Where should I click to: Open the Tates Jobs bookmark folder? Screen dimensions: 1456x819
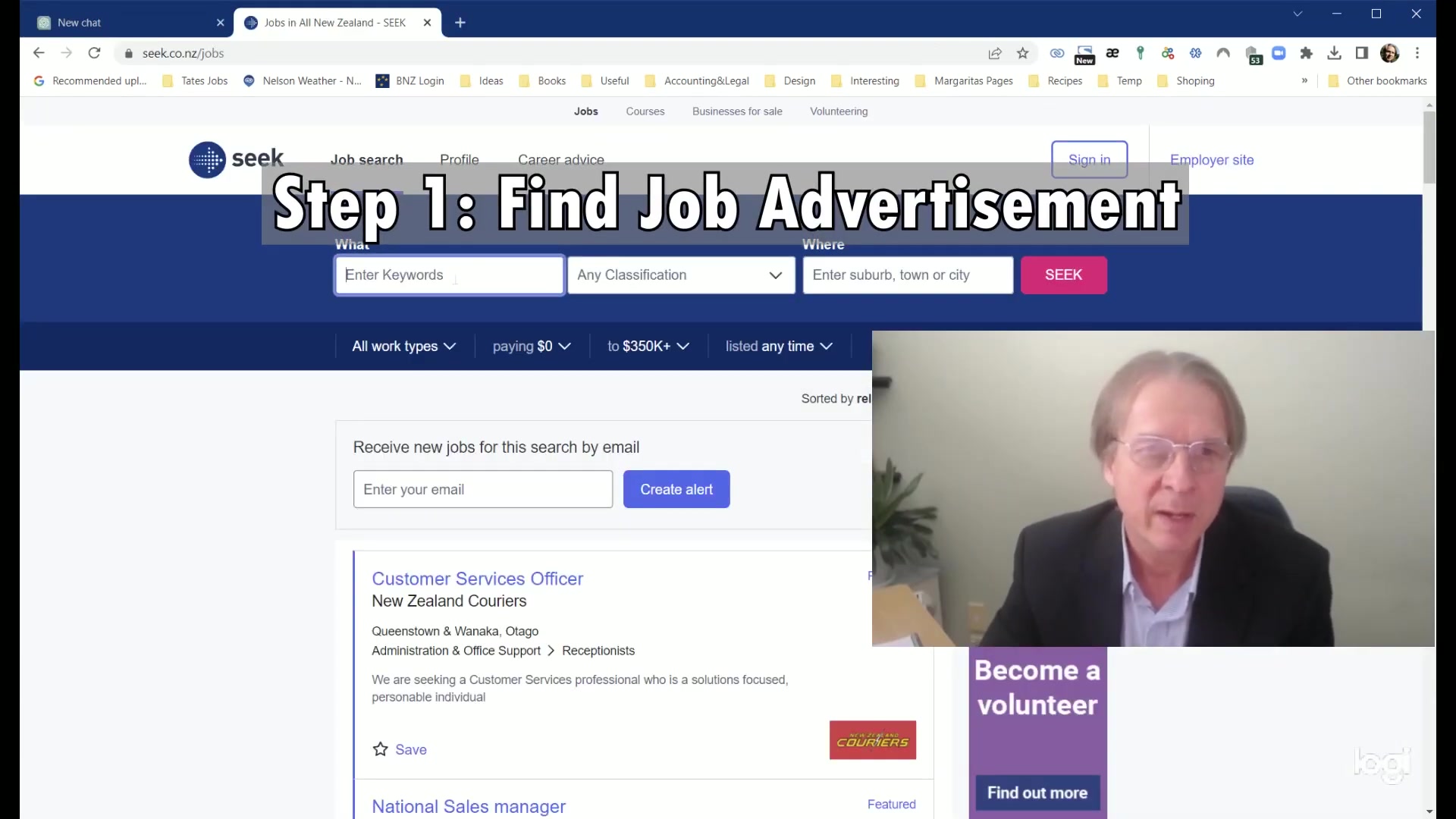point(195,81)
